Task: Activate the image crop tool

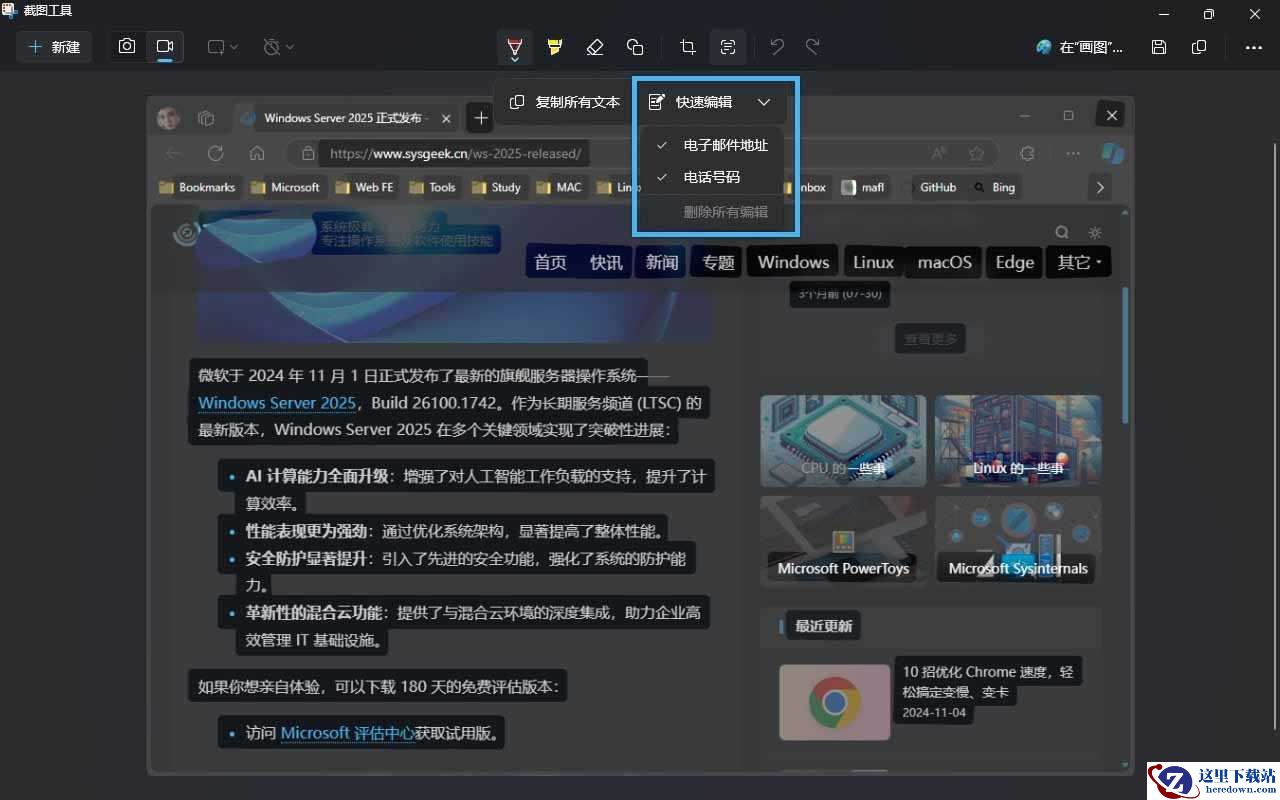Action: point(687,47)
